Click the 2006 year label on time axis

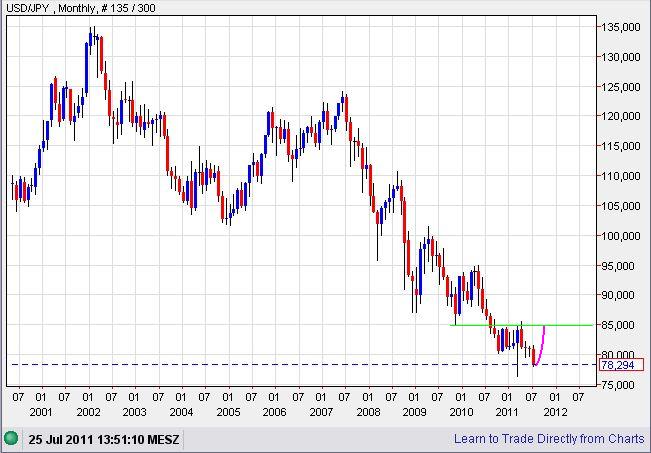point(274,412)
